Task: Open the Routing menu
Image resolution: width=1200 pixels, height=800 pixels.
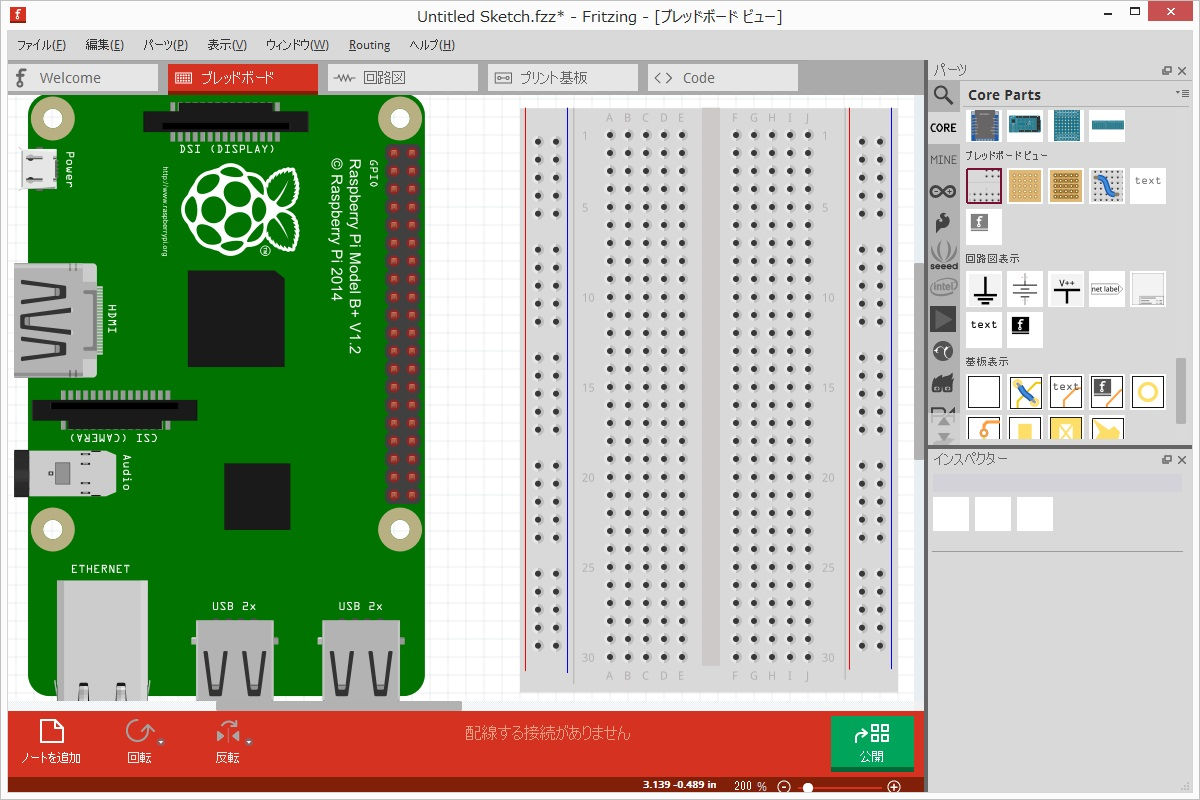Action: (x=369, y=45)
